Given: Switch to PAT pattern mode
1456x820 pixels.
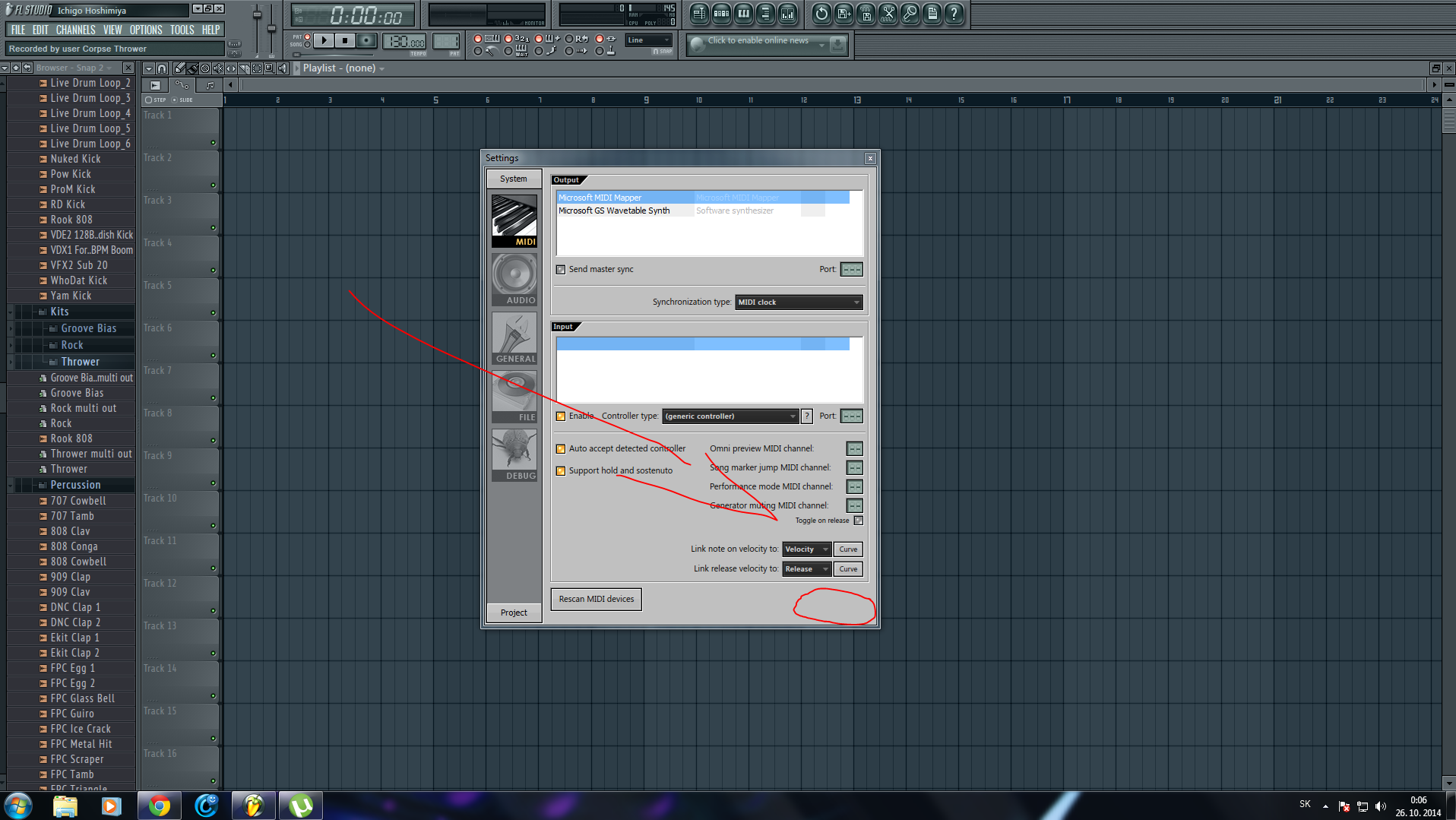Looking at the screenshot, I should point(307,36).
